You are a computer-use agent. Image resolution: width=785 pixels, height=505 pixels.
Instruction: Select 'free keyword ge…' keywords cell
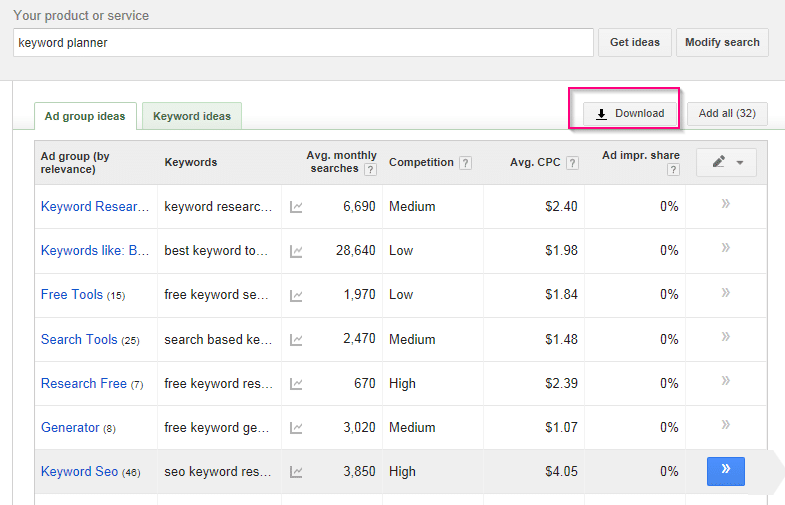217,427
